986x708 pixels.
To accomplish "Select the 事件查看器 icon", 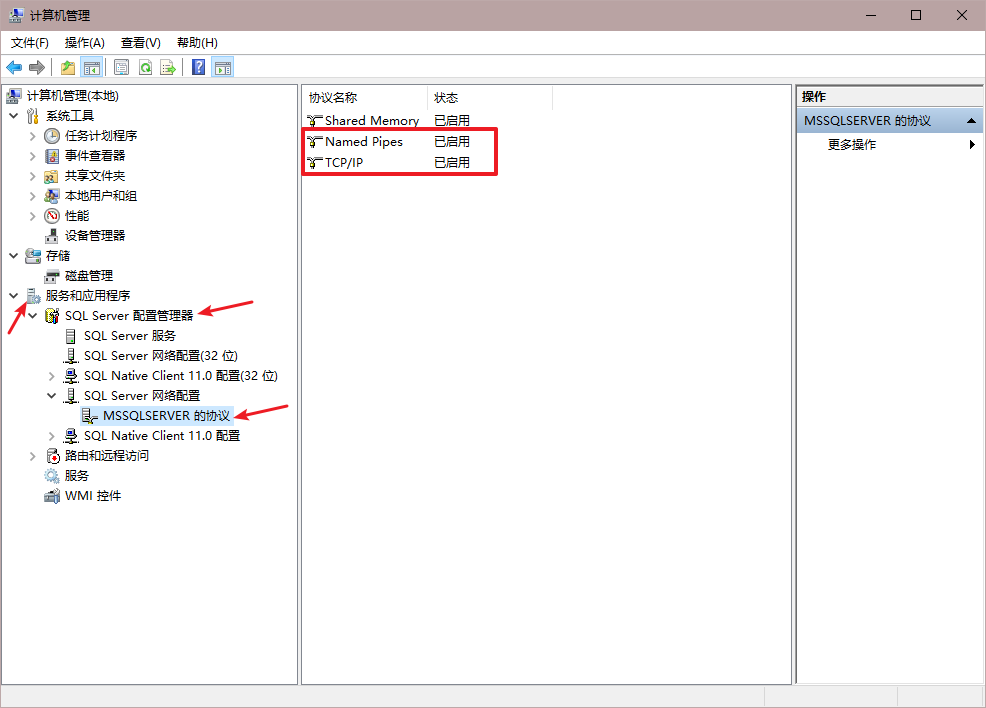I will click(52, 156).
